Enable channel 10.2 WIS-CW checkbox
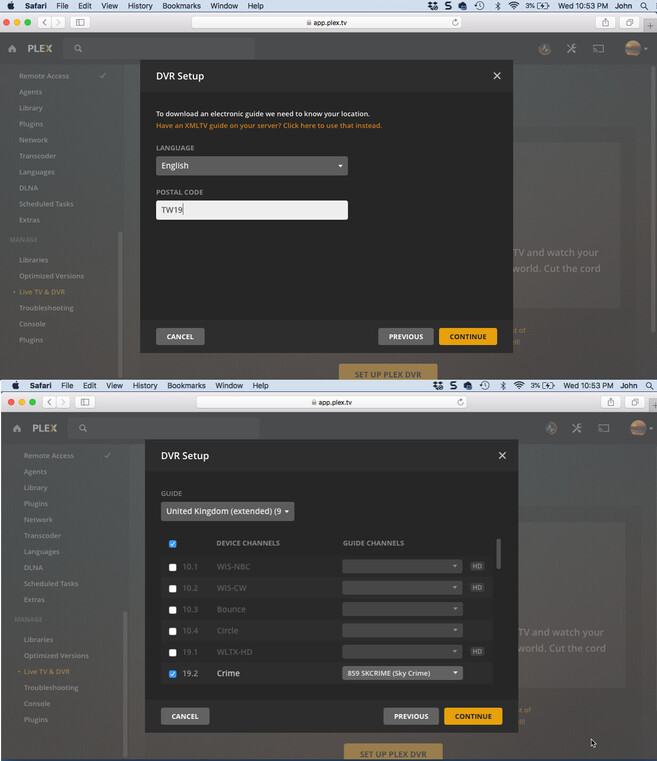The width and height of the screenshot is (657, 761). point(172,588)
